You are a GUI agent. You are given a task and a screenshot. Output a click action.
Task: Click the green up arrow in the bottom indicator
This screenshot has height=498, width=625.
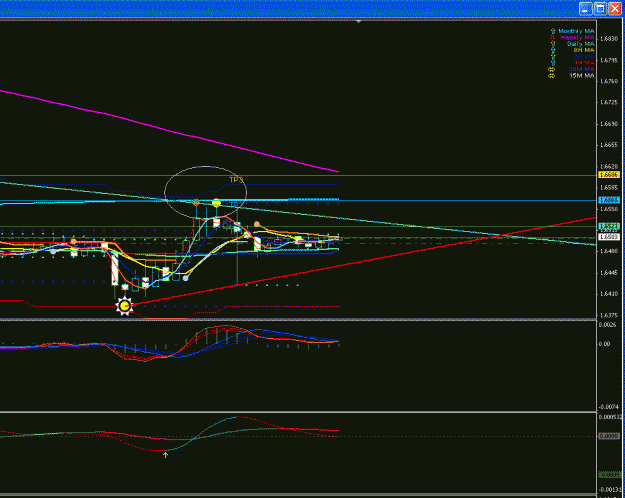click(165, 455)
